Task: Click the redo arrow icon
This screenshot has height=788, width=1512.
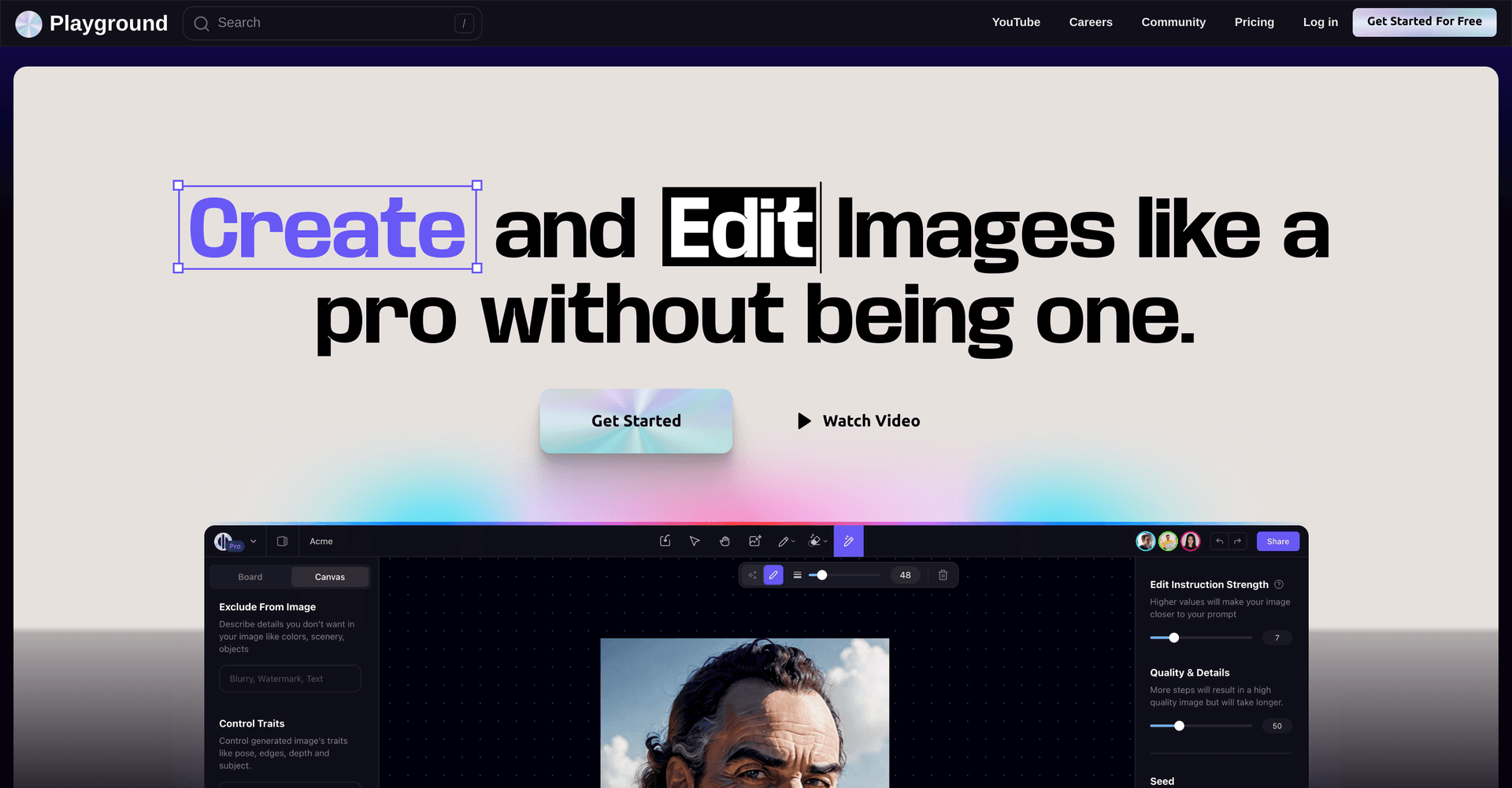Action: pos(1237,541)
